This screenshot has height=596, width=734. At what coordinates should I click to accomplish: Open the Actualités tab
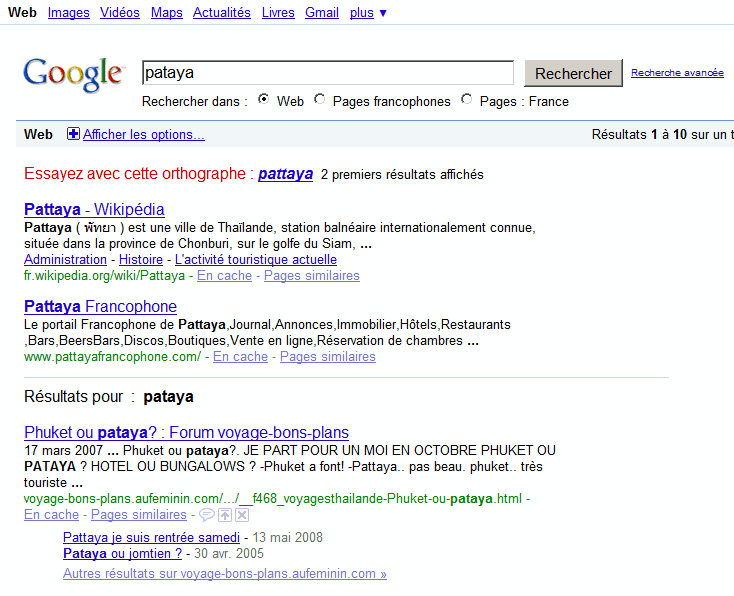point(222,13)
